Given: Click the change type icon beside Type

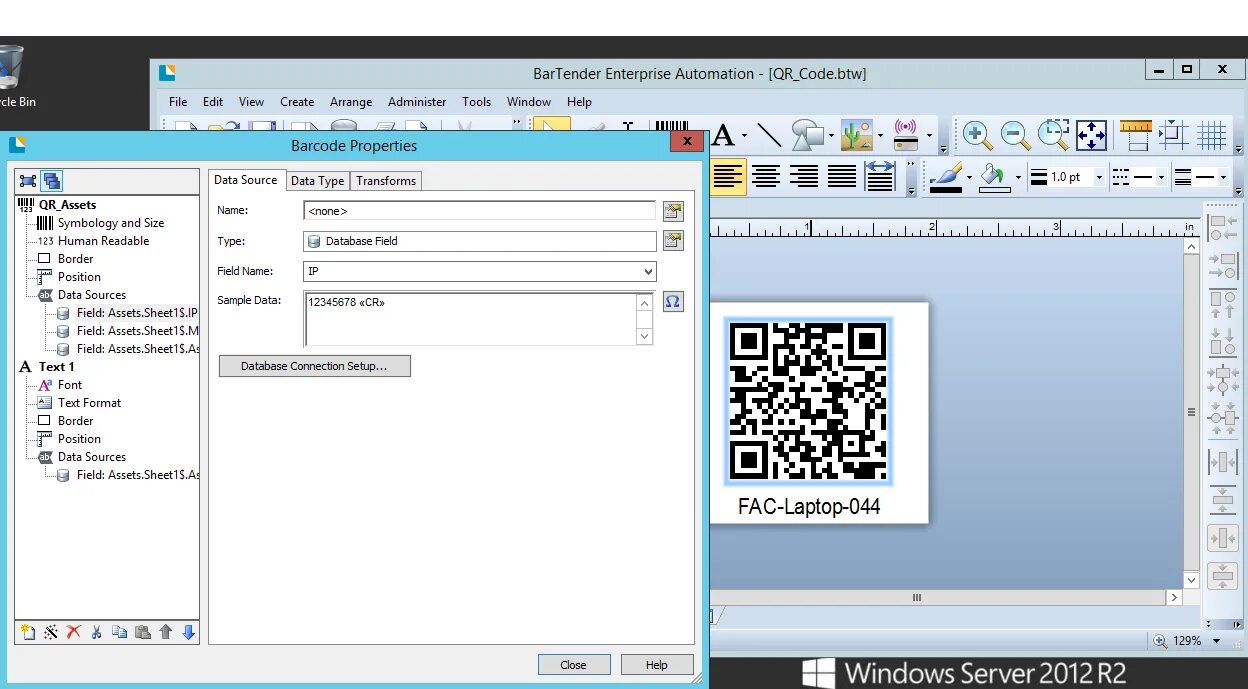Looking at the screenshot, I should pos(673,241).
